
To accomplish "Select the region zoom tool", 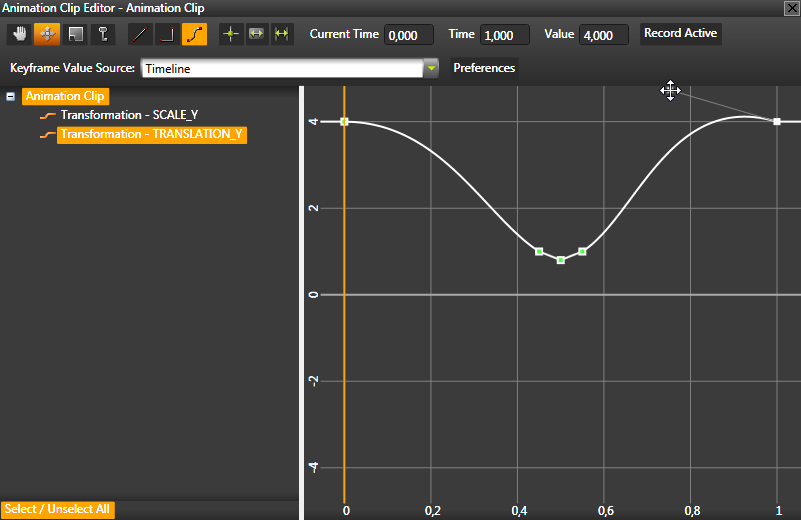I will (x=74, y=34).
